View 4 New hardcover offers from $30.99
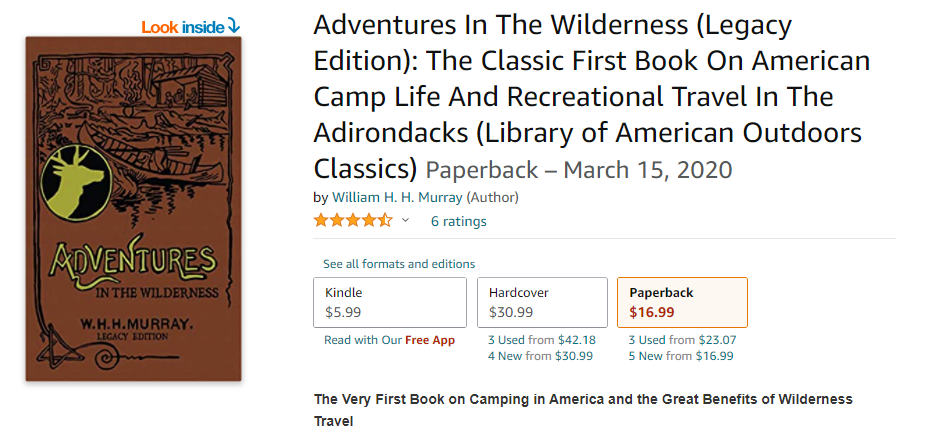926x433 pixels. pos(540,356)
